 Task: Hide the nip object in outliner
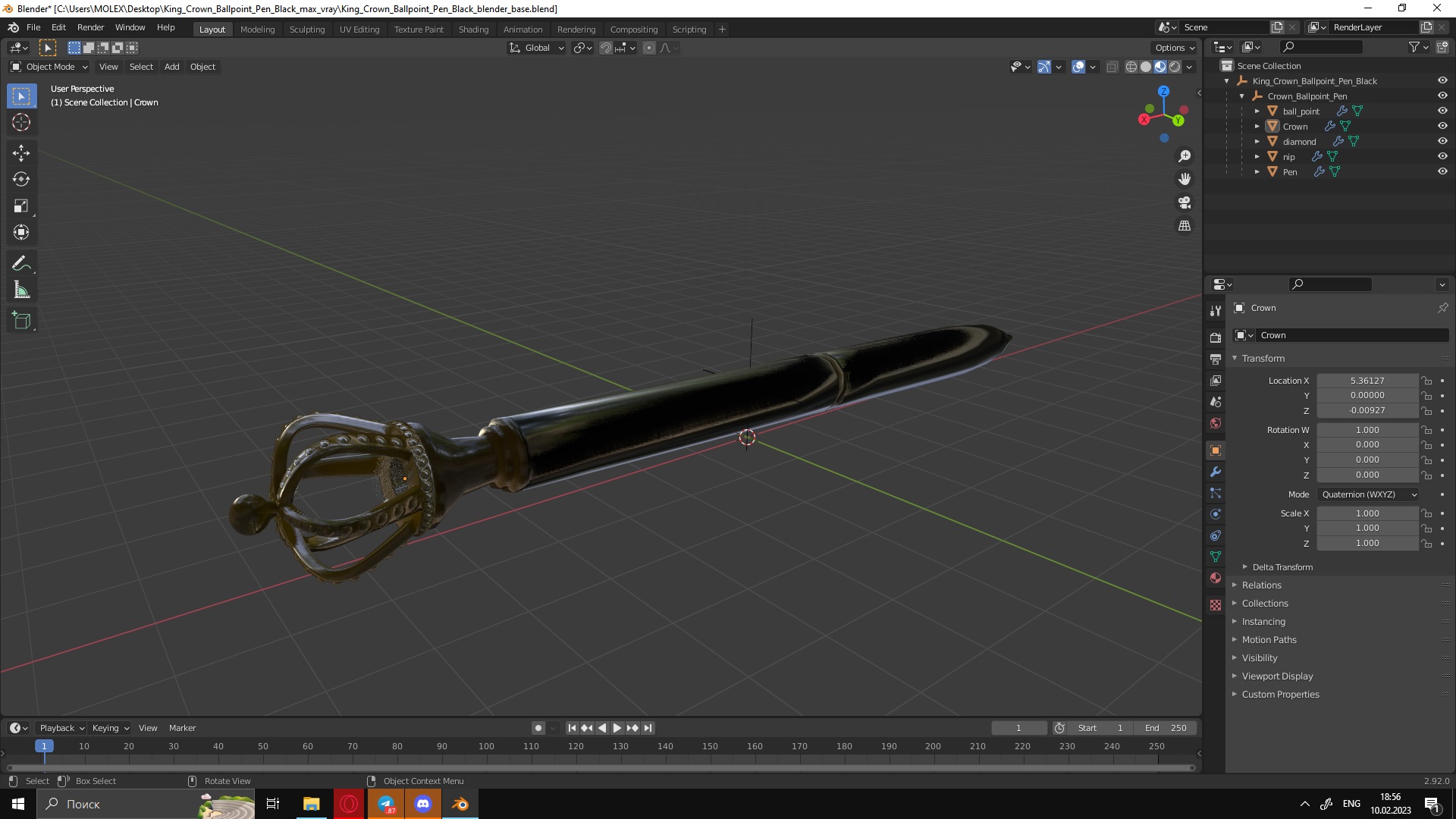(x=1442, y=156)
